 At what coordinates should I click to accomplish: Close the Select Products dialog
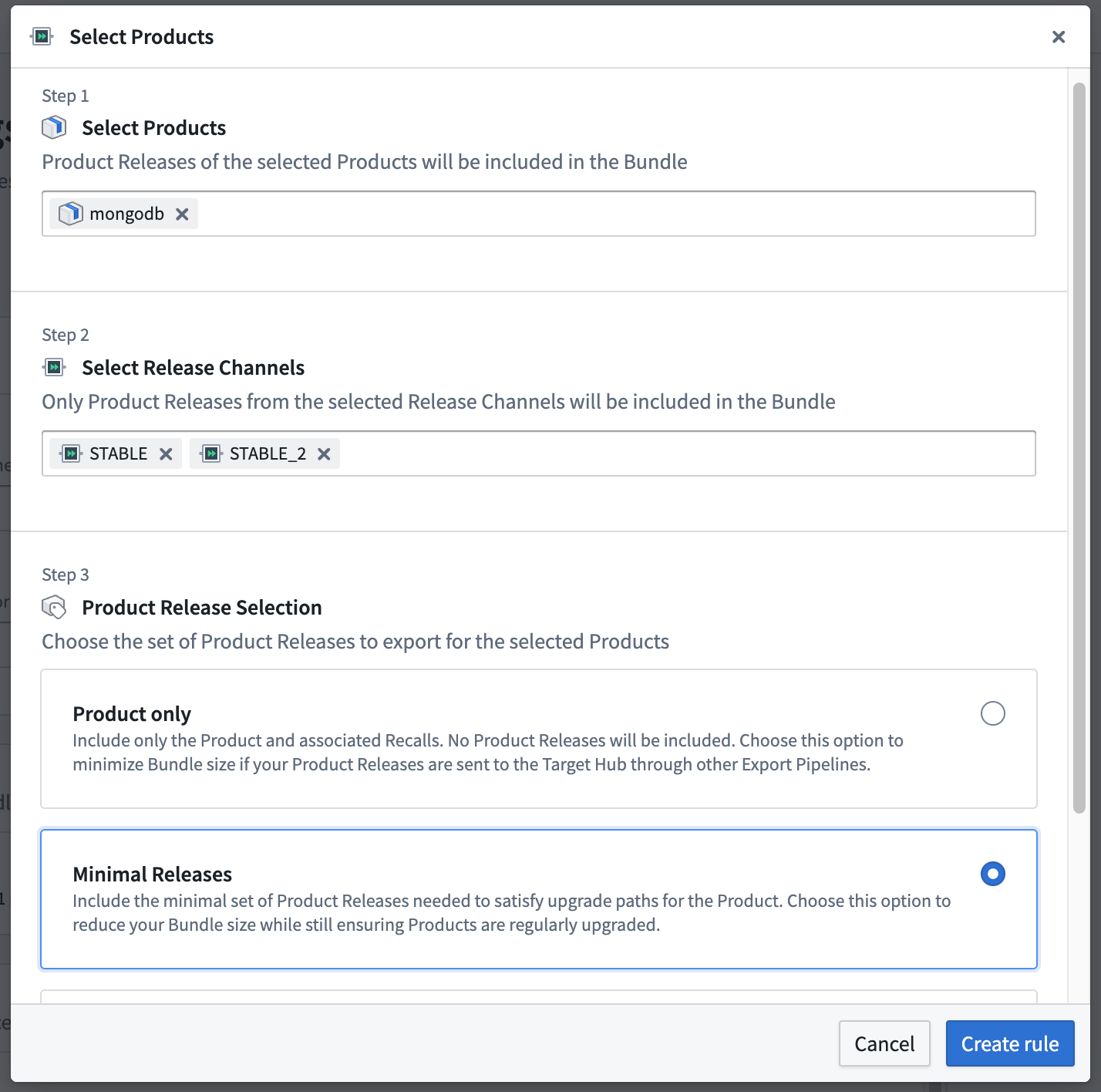tap(1059, 37)
